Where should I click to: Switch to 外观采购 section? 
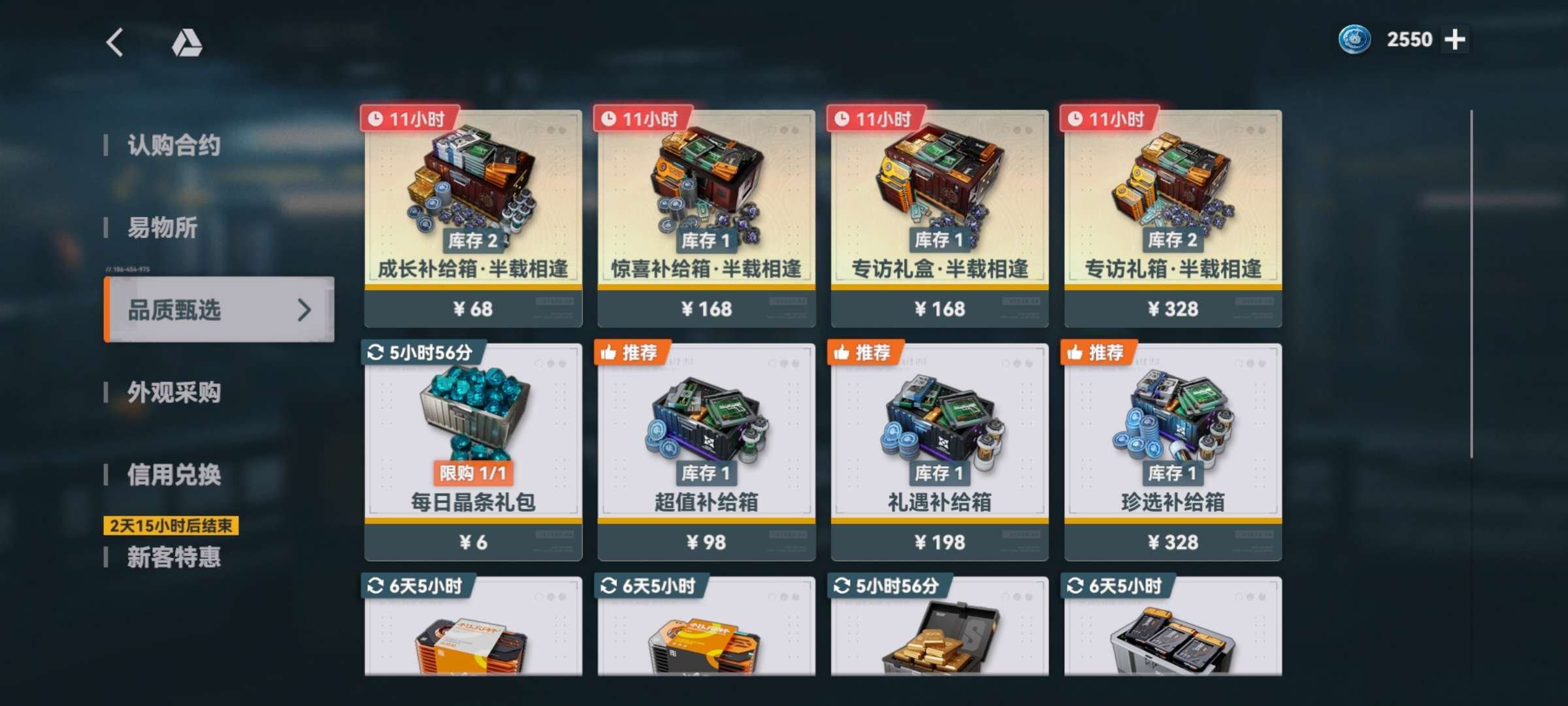tap(174, 392)
